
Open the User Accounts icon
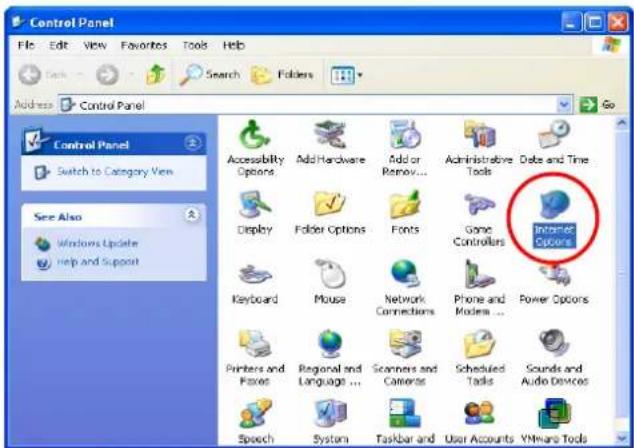479,421
